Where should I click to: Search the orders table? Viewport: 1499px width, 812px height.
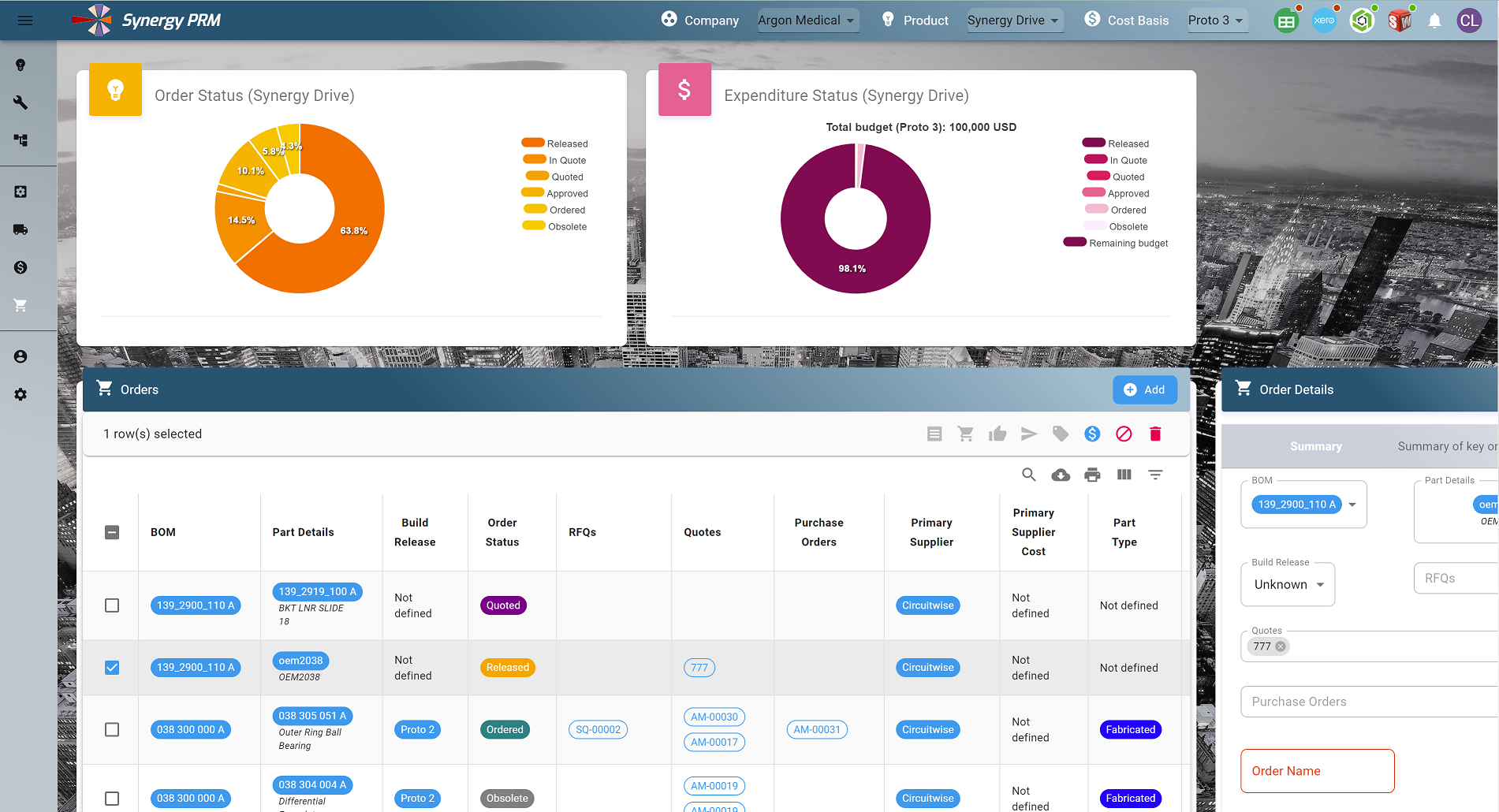[x=1029, y=475]
